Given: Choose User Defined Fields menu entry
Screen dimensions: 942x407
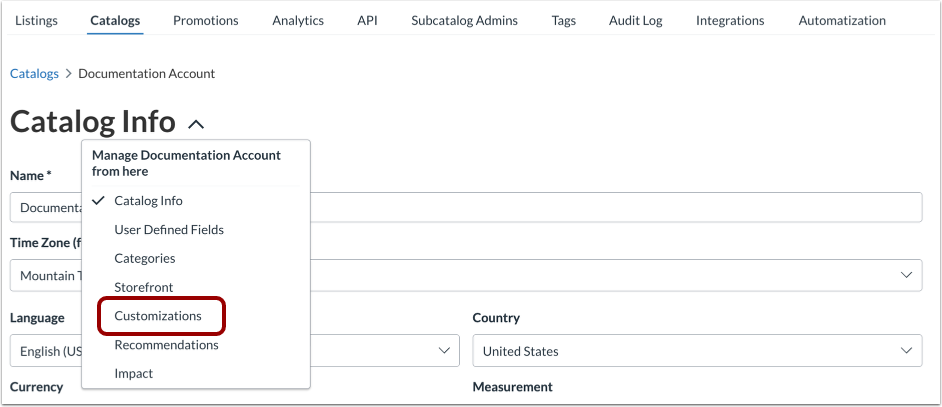Looking at the screenshot, I should [169, 230].
